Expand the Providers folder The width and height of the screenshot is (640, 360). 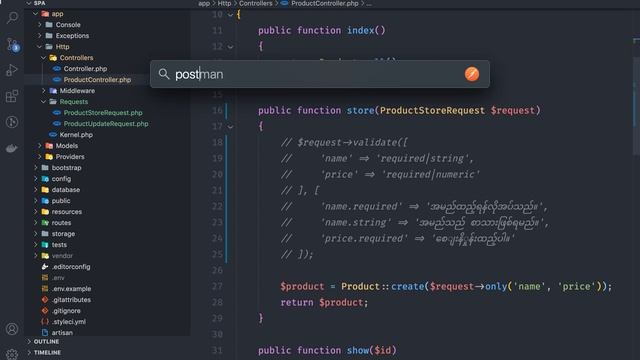[x=40, y=157]
